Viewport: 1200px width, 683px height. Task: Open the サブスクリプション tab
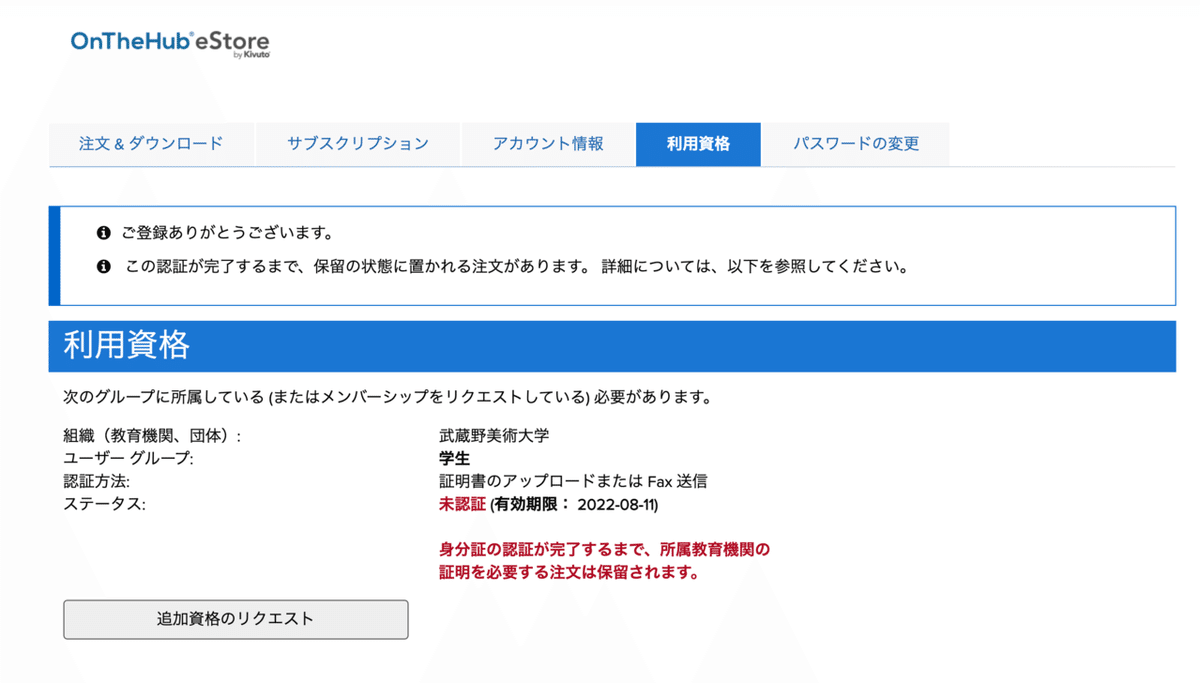coord(357,143)
